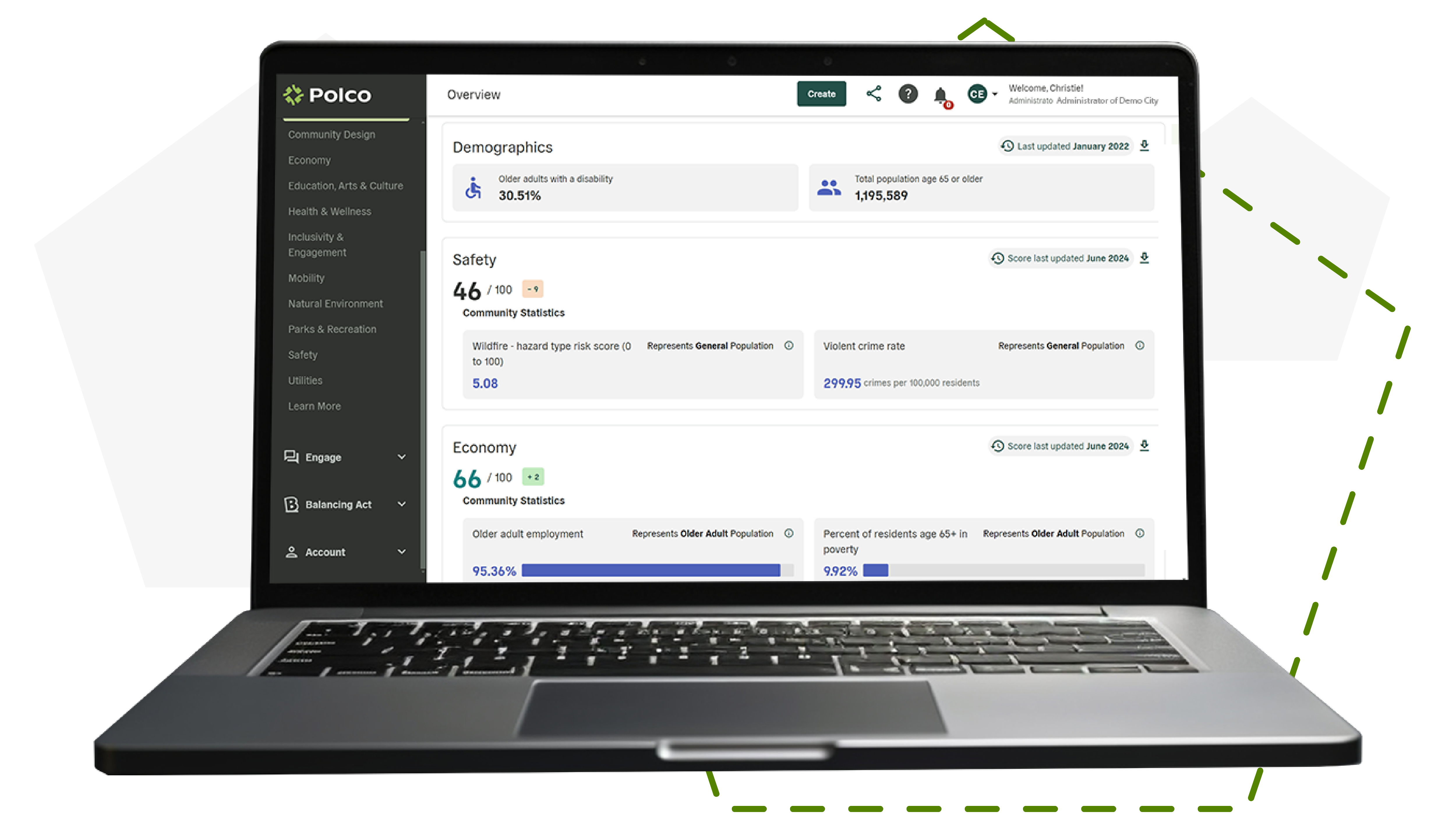1456x819 pixels.
Task: Click Learn More in the sidebar
Action: tap(314, 406)
